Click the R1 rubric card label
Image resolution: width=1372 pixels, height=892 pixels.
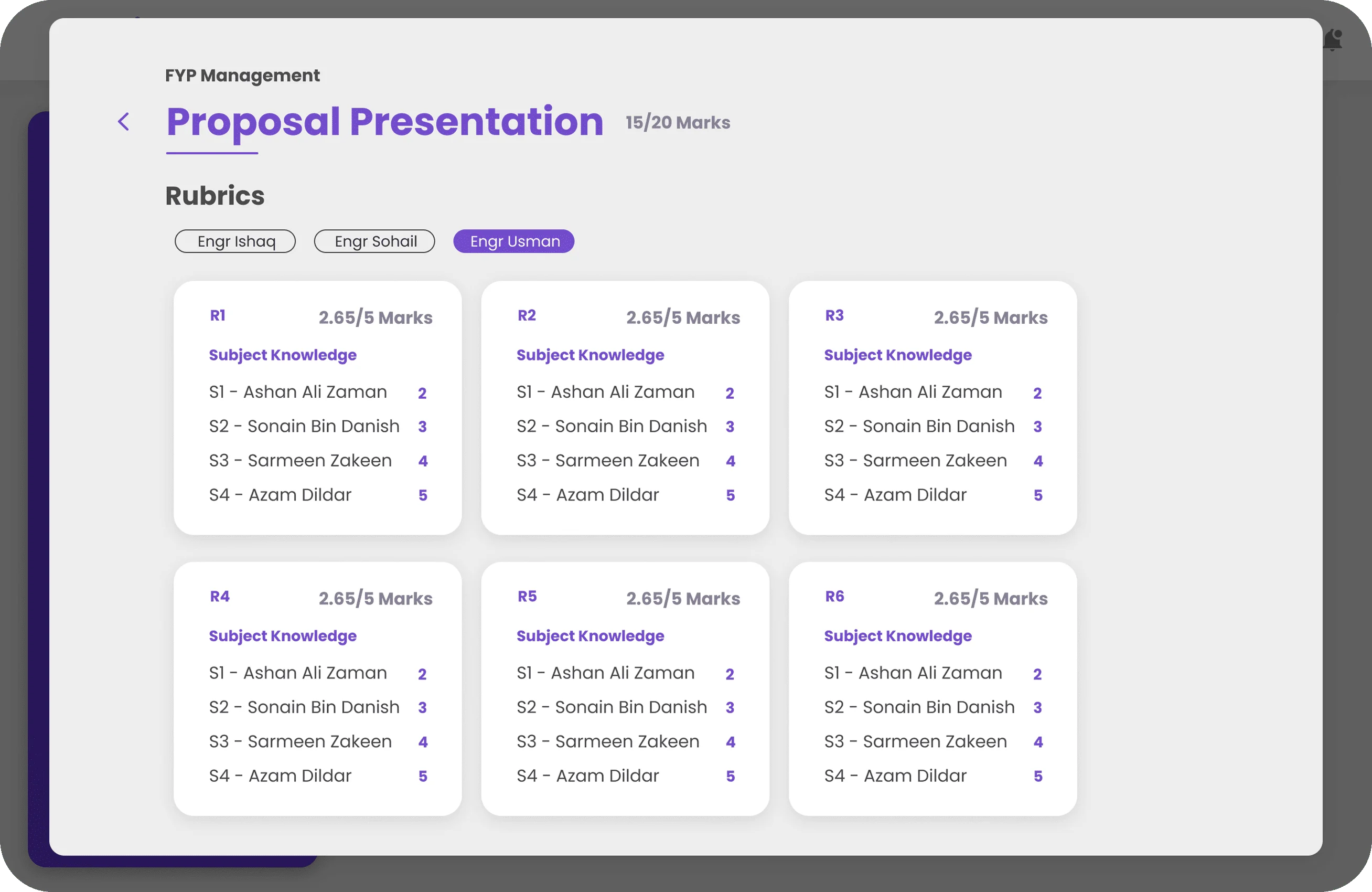point(218,315)
